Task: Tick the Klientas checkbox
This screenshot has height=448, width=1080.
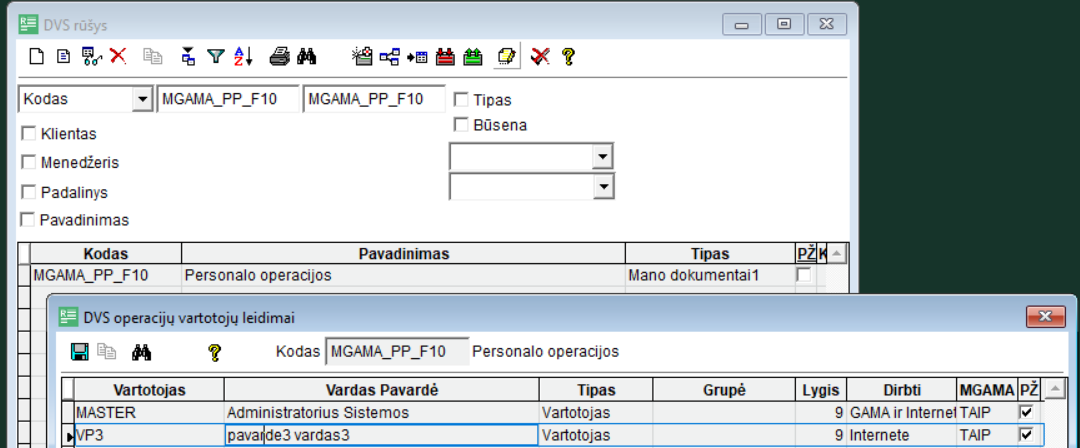Action: click(28, 133)
